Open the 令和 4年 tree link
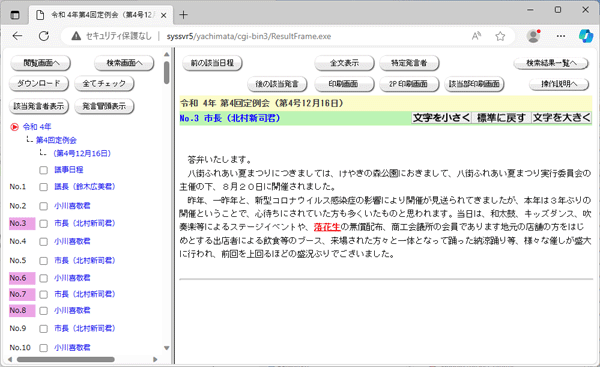 (x=37, y=127)
